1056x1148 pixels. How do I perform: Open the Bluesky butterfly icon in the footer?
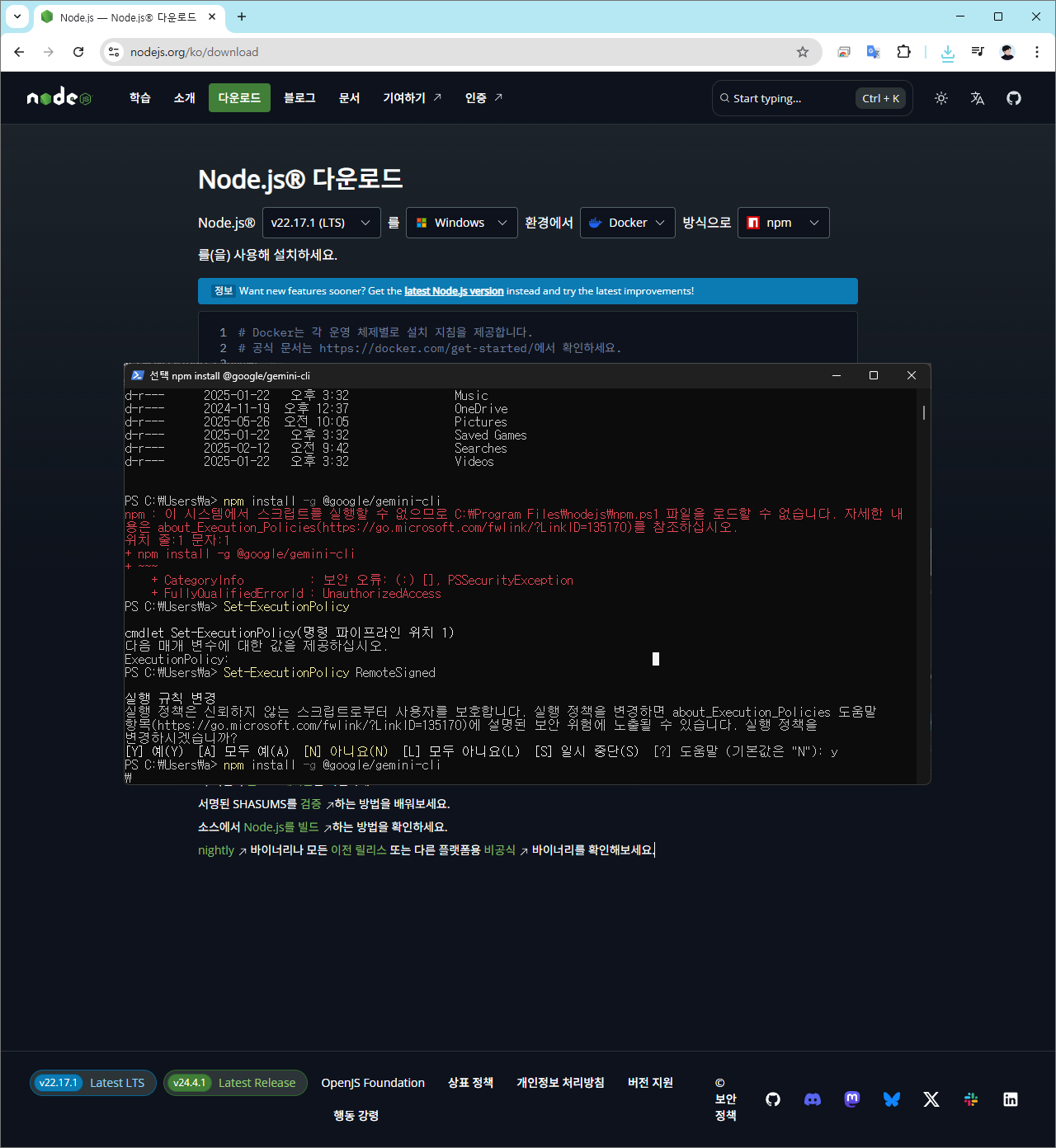pyautogui.click(x=892, y=1099)
